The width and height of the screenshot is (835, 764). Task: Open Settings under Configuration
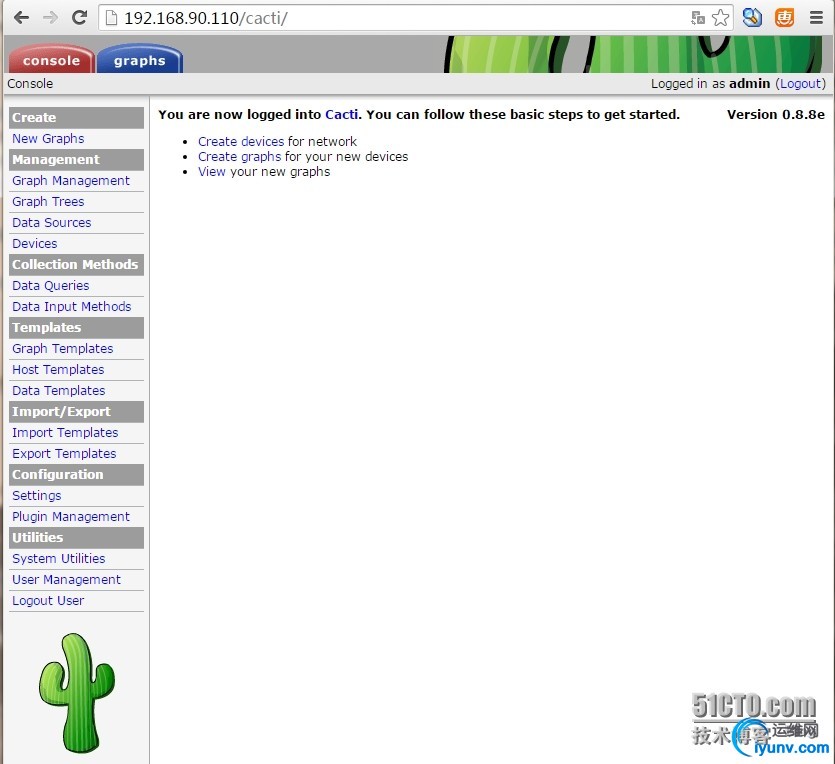tap(37, 495)
